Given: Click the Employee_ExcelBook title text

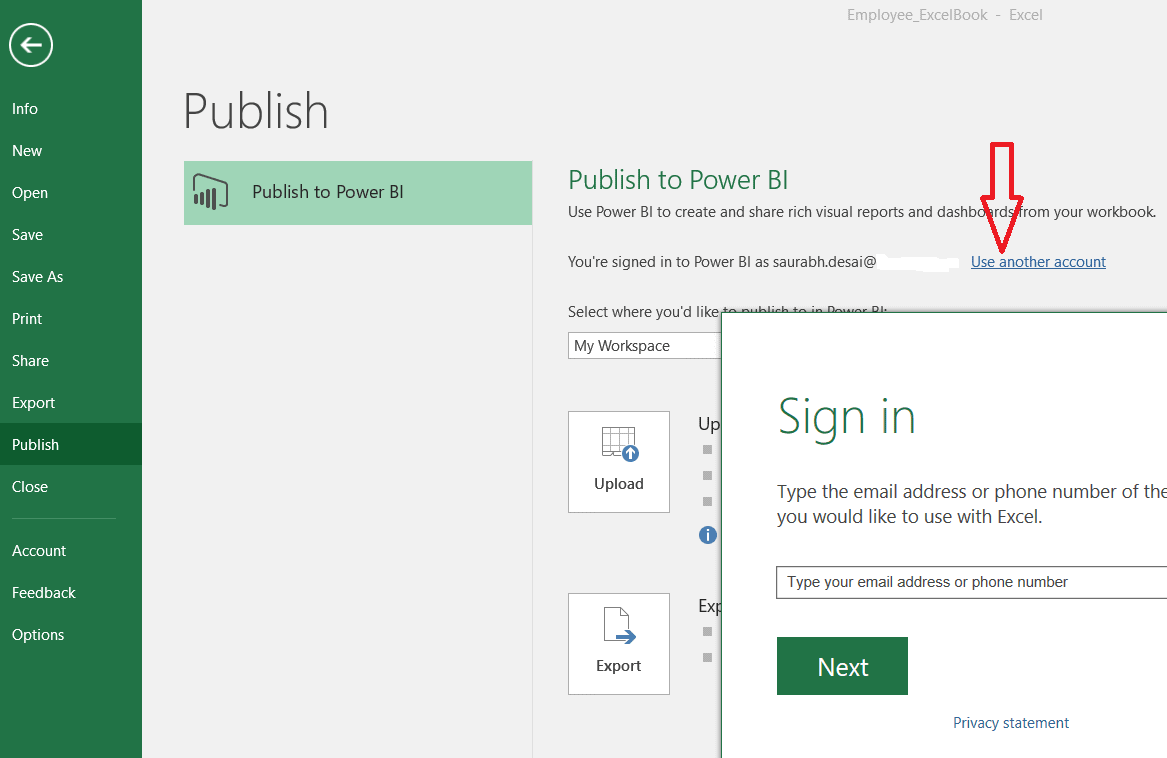Looking at the screenshot, I should 917,15.
